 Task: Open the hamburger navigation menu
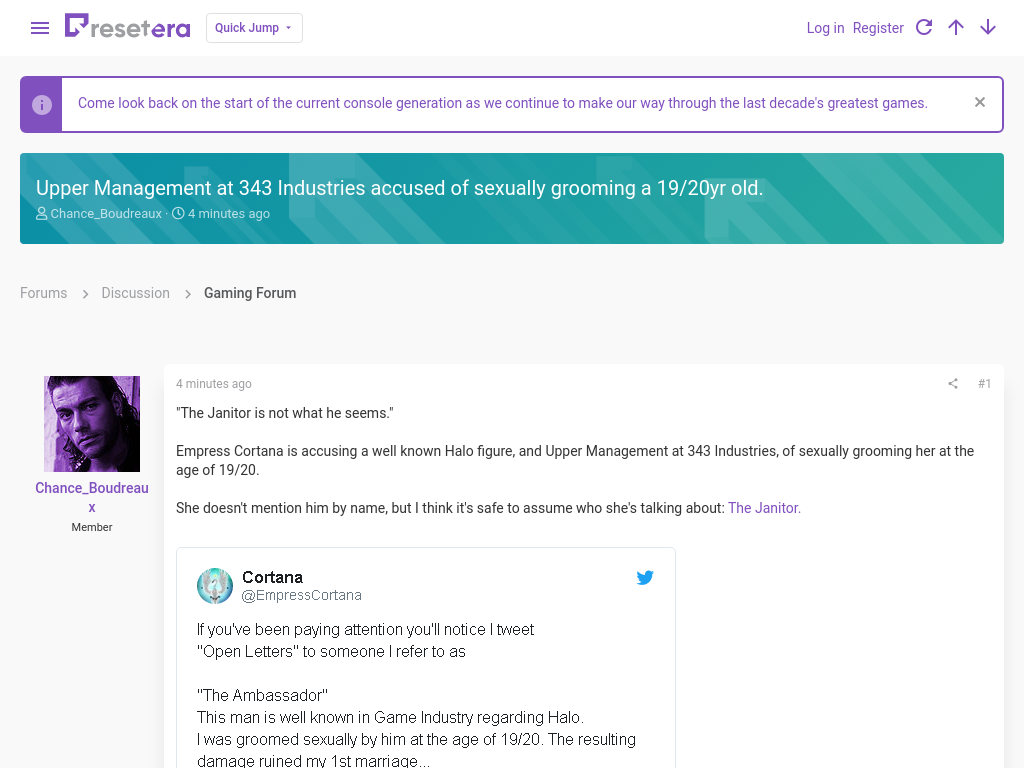click(40, 28)
